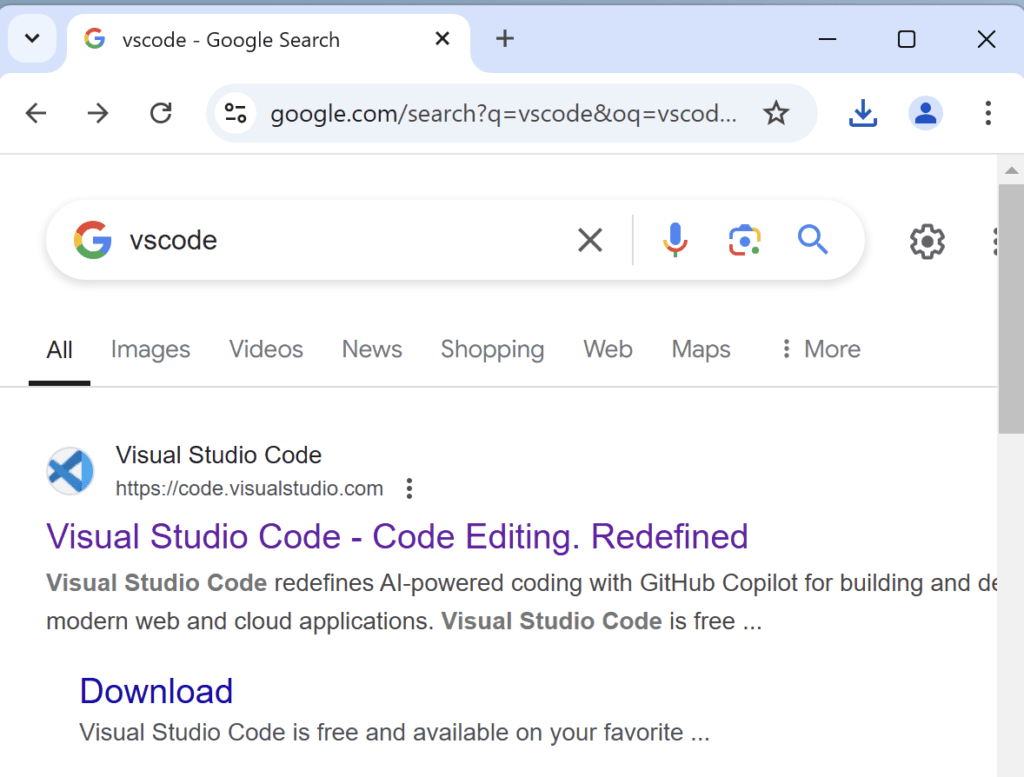Screen dimensions: 1024x777
Task: Focus the address bar URL field
Action: click(x=503, y=114)
